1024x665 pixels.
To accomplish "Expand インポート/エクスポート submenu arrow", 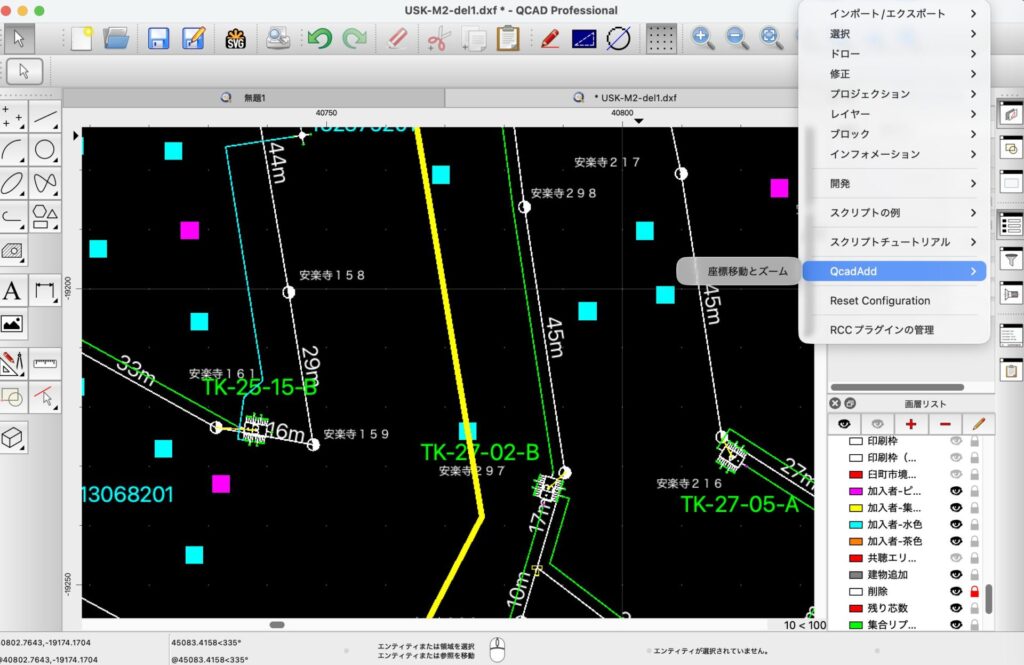I will pos(973,14).
